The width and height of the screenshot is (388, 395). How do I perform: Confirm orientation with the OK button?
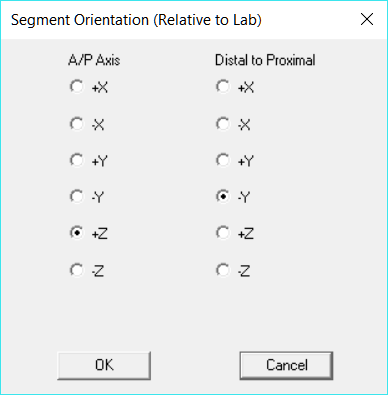click(x=104, y=365)
